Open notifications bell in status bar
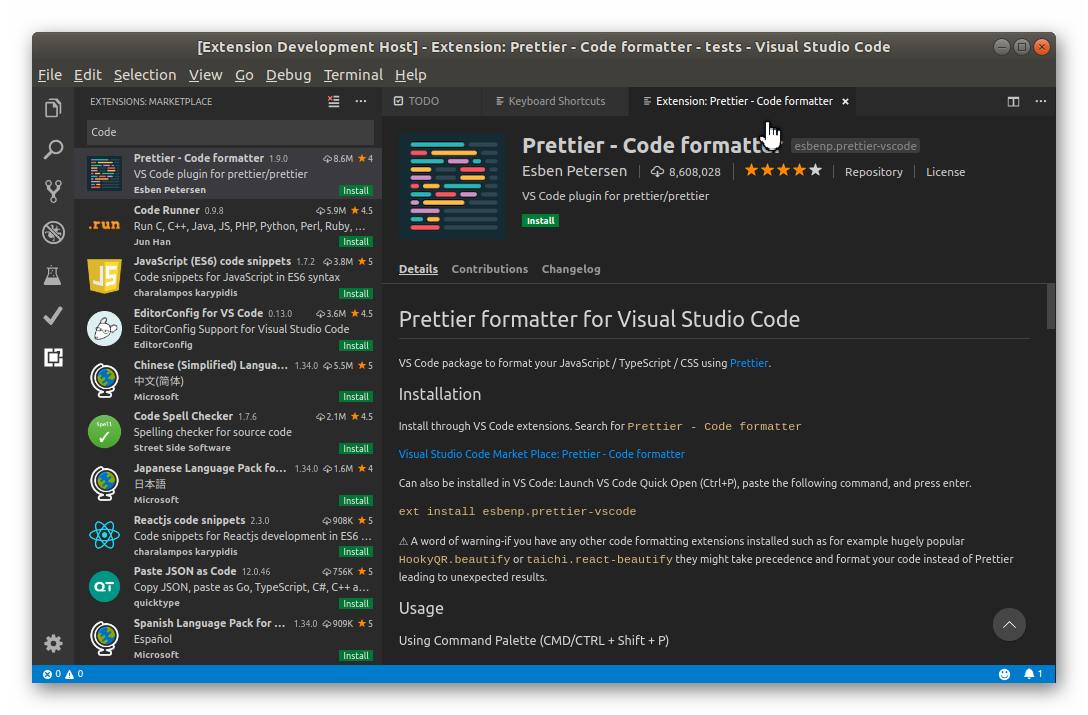 [x=1032, y=673]
